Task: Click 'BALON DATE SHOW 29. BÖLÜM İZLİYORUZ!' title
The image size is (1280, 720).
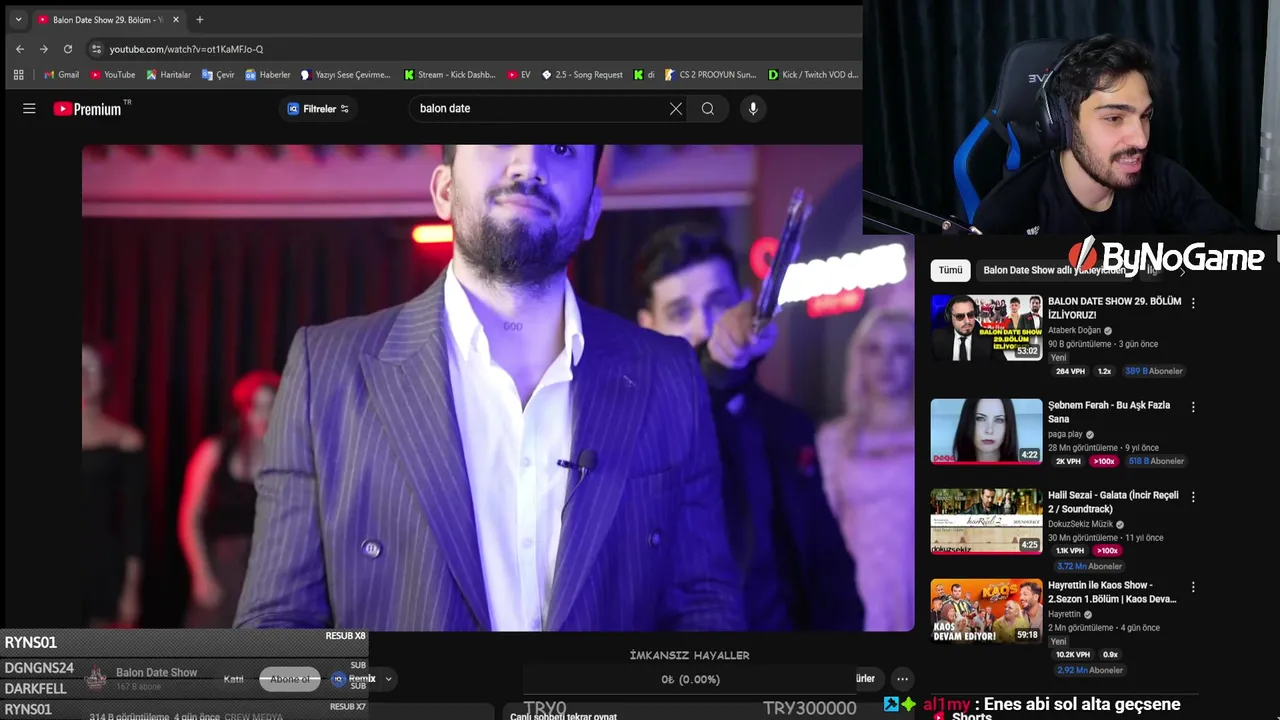Action: [x=1114, y=308]
